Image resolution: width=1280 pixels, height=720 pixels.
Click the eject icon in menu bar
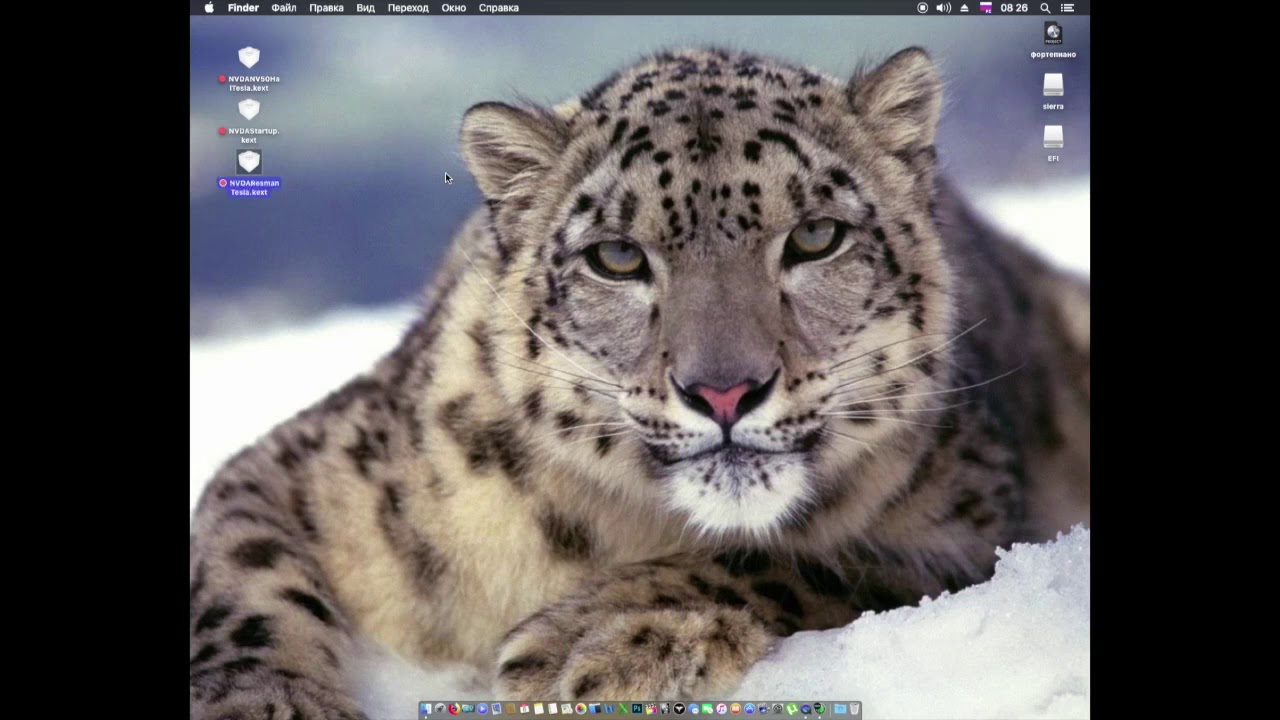point(964,8)
